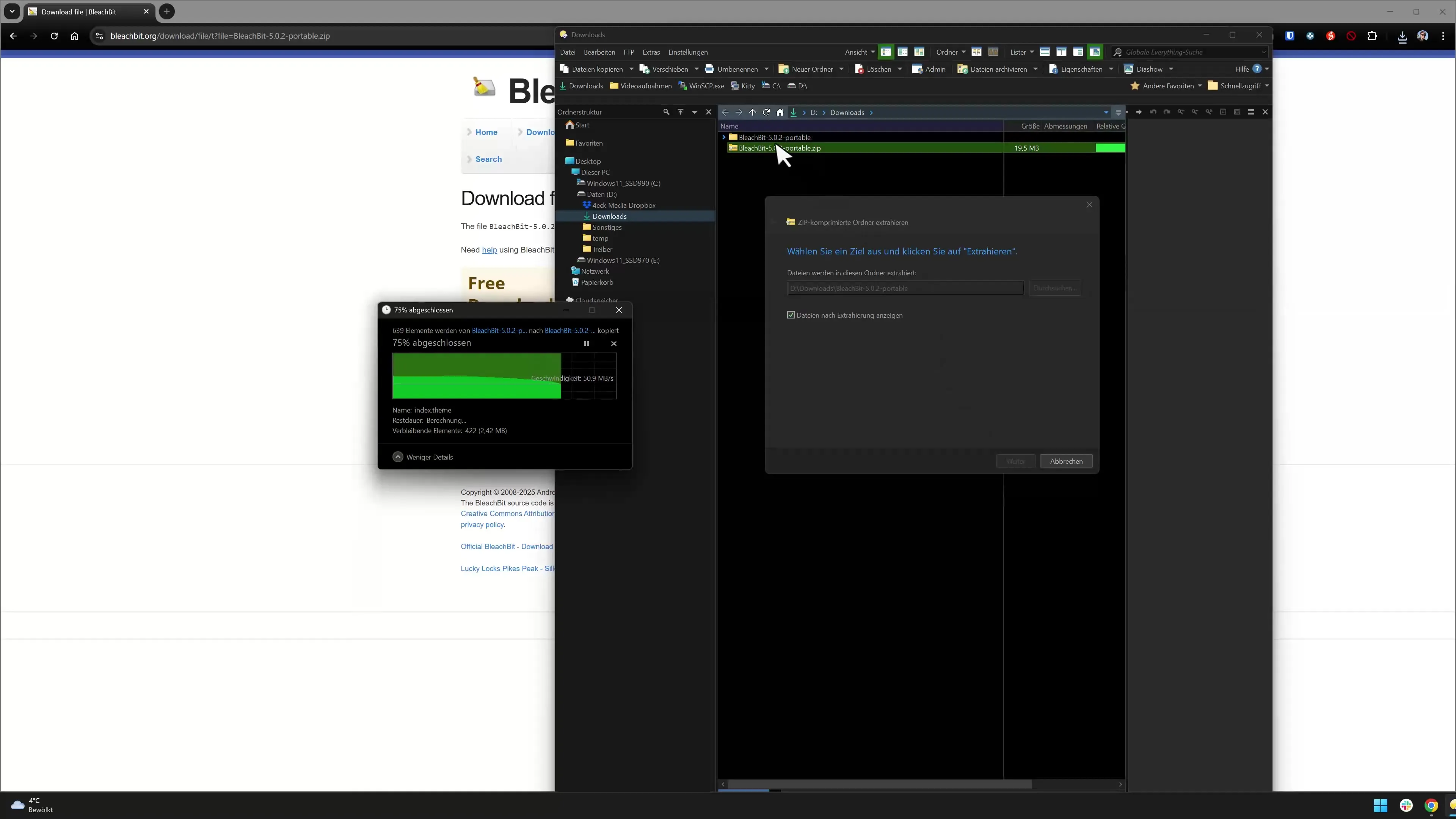
Task: Refresh the Downloads listing with reload icon
Action: 766,112
